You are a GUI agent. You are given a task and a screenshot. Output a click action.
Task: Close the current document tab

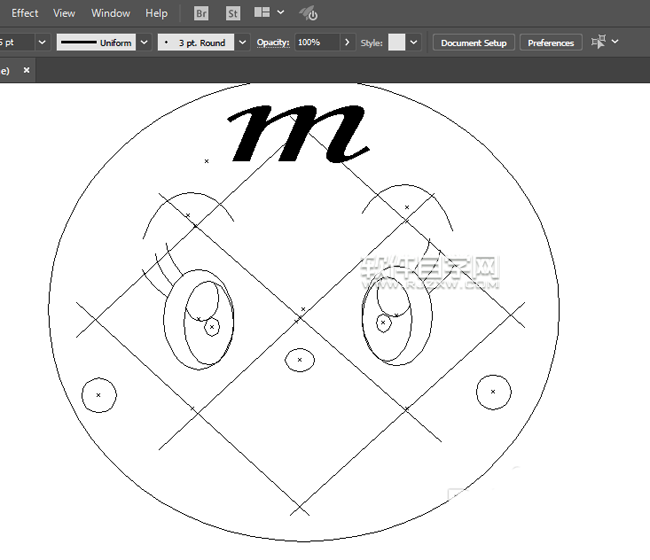(x=27, y=70)
